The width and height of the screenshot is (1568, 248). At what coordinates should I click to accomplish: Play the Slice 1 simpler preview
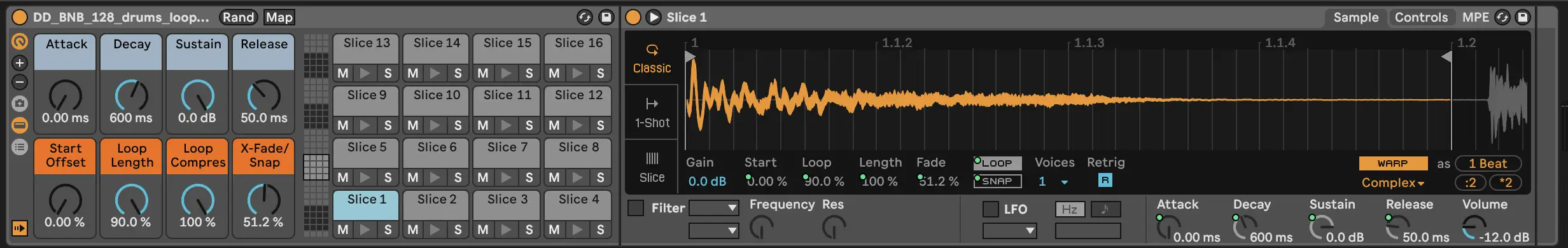point(653,17)
